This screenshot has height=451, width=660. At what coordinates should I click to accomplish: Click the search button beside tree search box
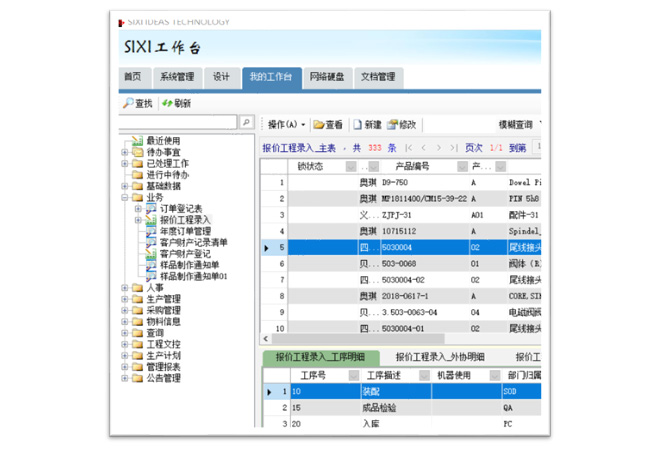[247, 122]
